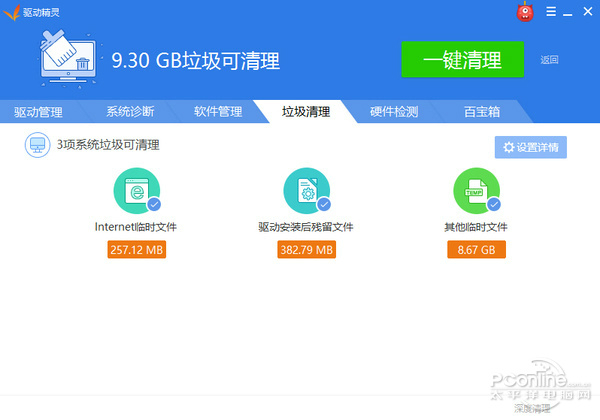Uncheck the 驱动安装后残留文件 checkmark
The image size is (600, 420).
tap(324, 205)
